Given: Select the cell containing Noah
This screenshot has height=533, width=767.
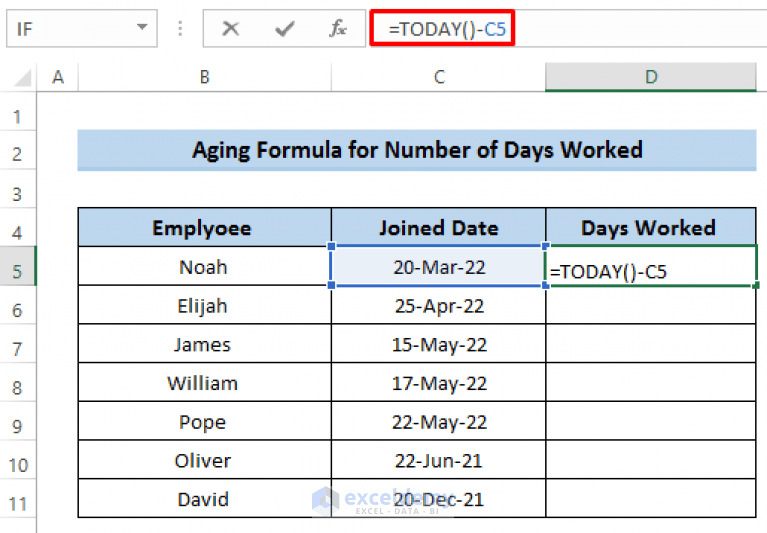Looking at the screenshot, I should click(204, 266).
